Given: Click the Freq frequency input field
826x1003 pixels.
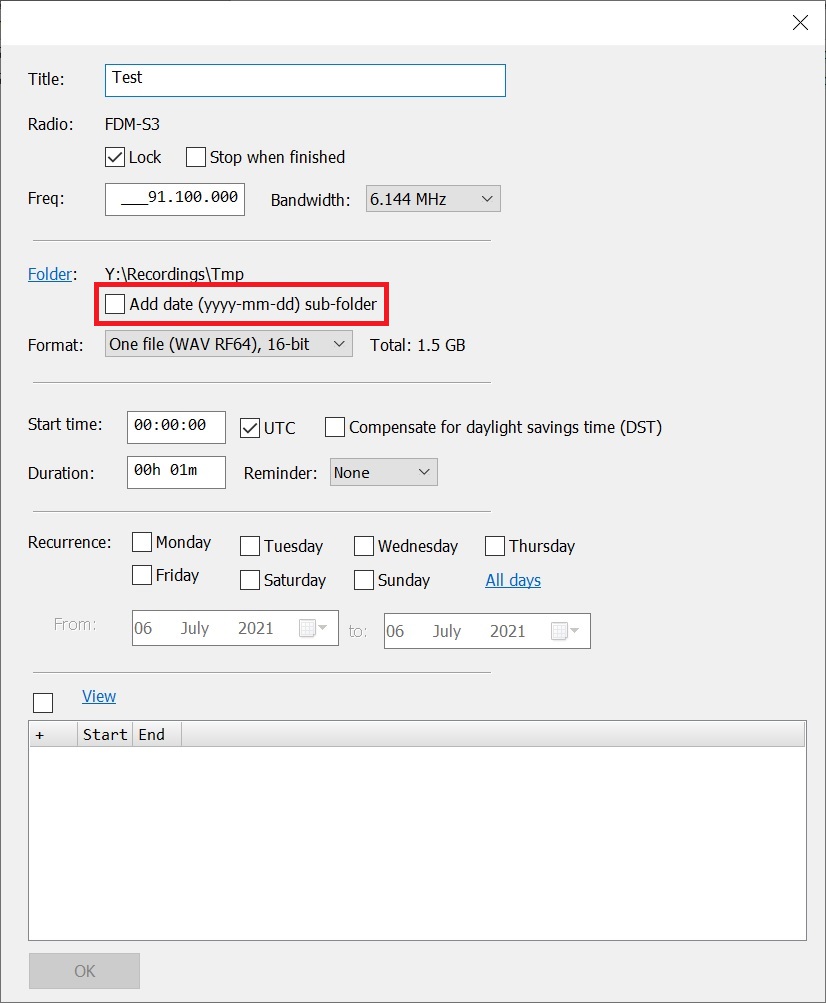Looking at the screenshot, I should (174, 199).
